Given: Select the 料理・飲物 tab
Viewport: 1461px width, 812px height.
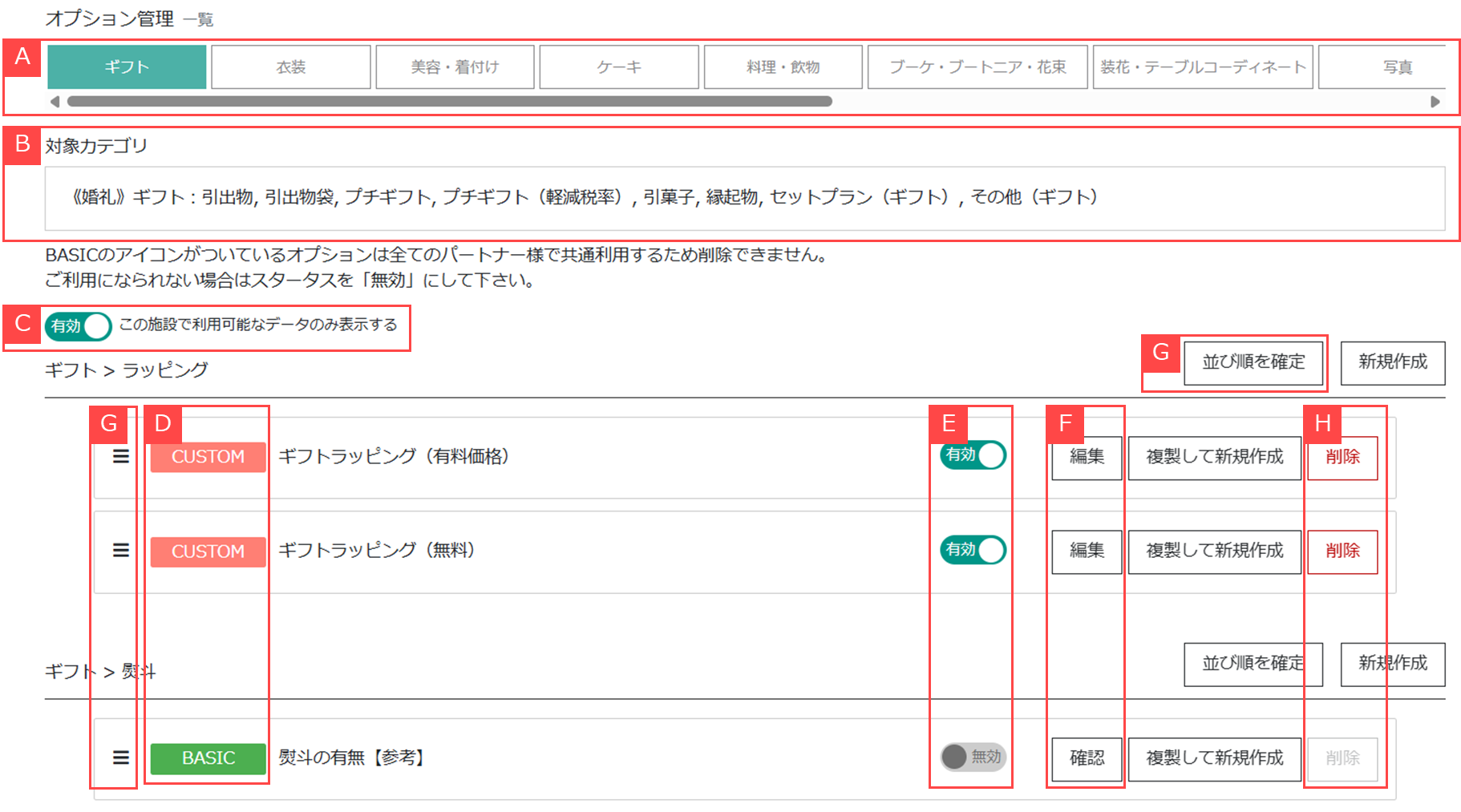Looking at the screenshot, I should coord(783,67).
